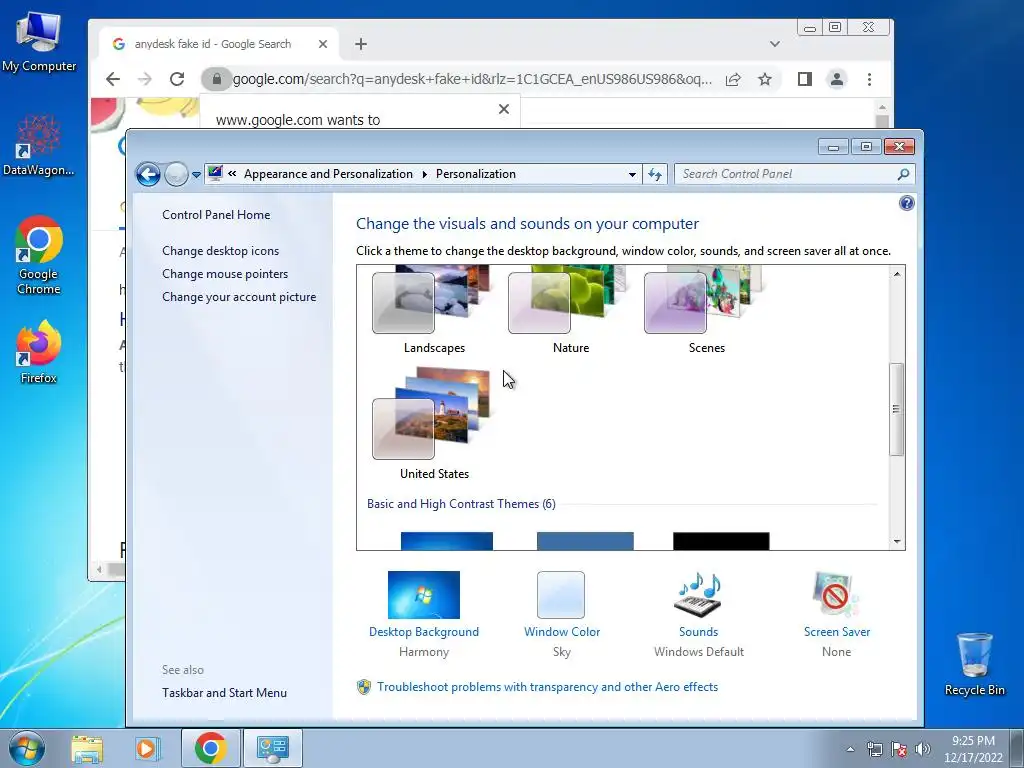Click the Control Panel back arrow button
The image size is (1024, 768).
148,174
